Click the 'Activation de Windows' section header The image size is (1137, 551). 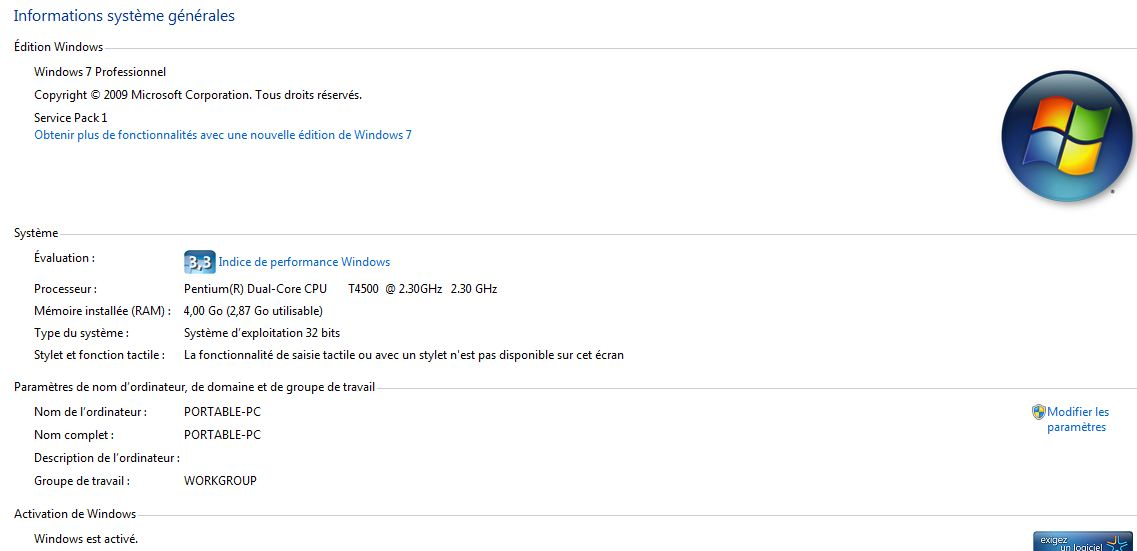tap(75, 514)
